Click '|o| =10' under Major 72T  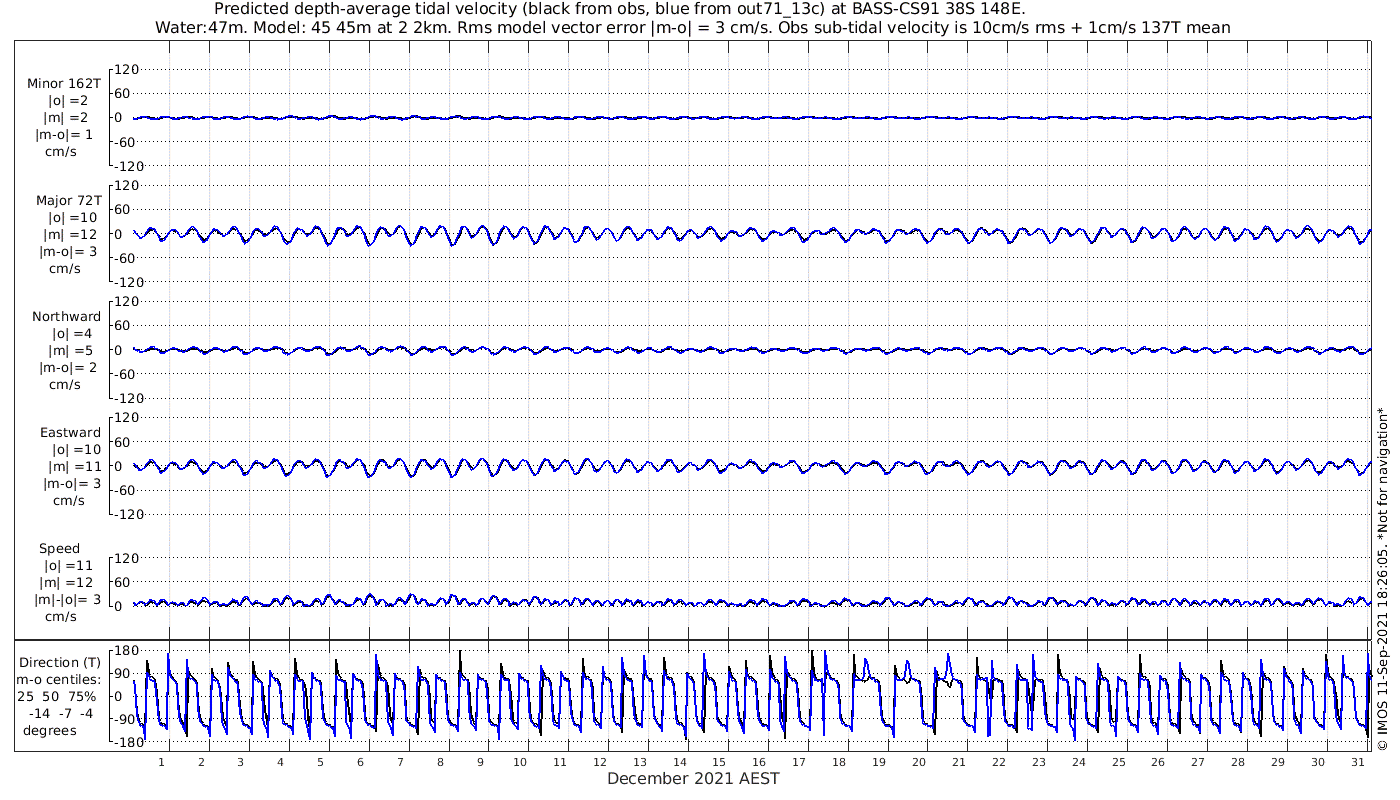[73, 217]
